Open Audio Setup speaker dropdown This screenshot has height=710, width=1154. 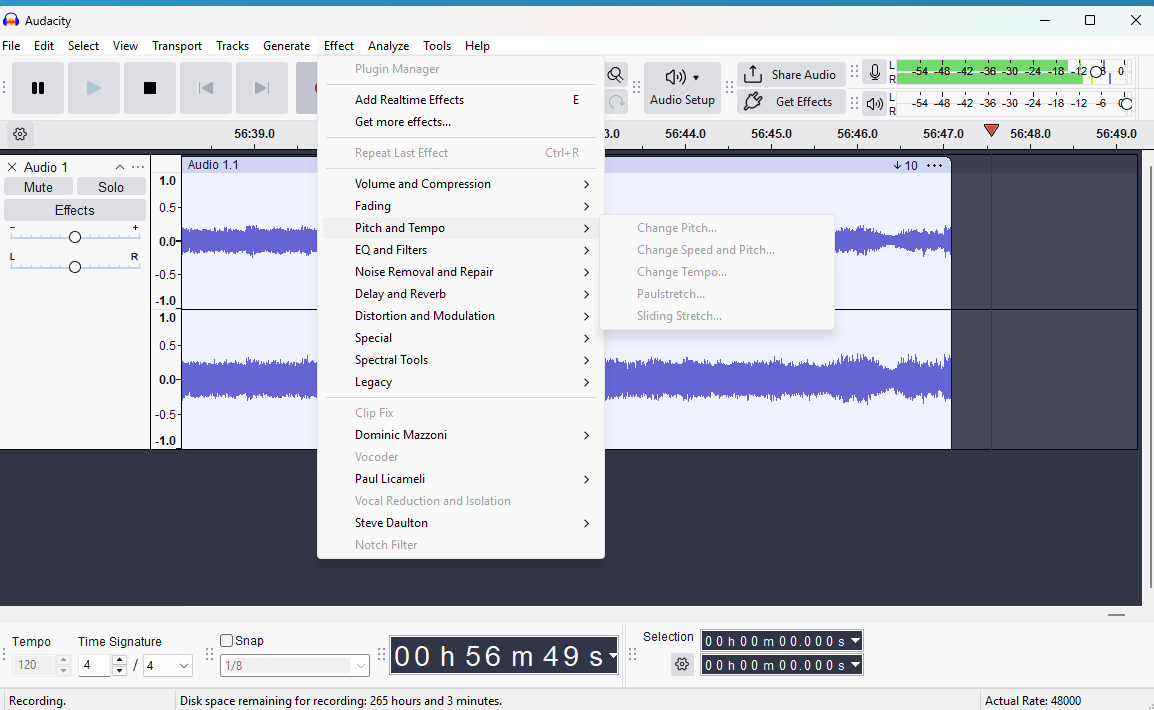click(x=682, y=88)
